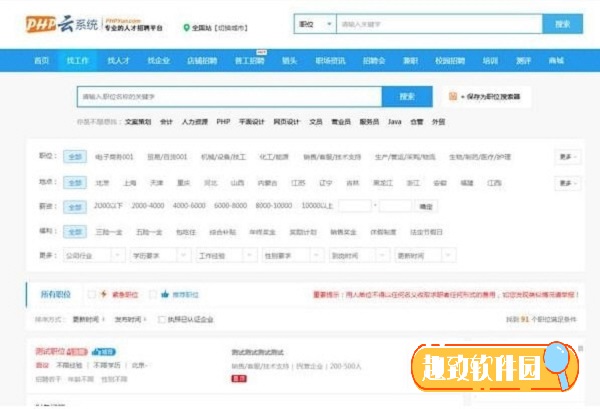Image resolution: width=600 pixels, height=409 pixels.
Task: Expand the 更多 option in the 职位 row
Action: (567, 157)
